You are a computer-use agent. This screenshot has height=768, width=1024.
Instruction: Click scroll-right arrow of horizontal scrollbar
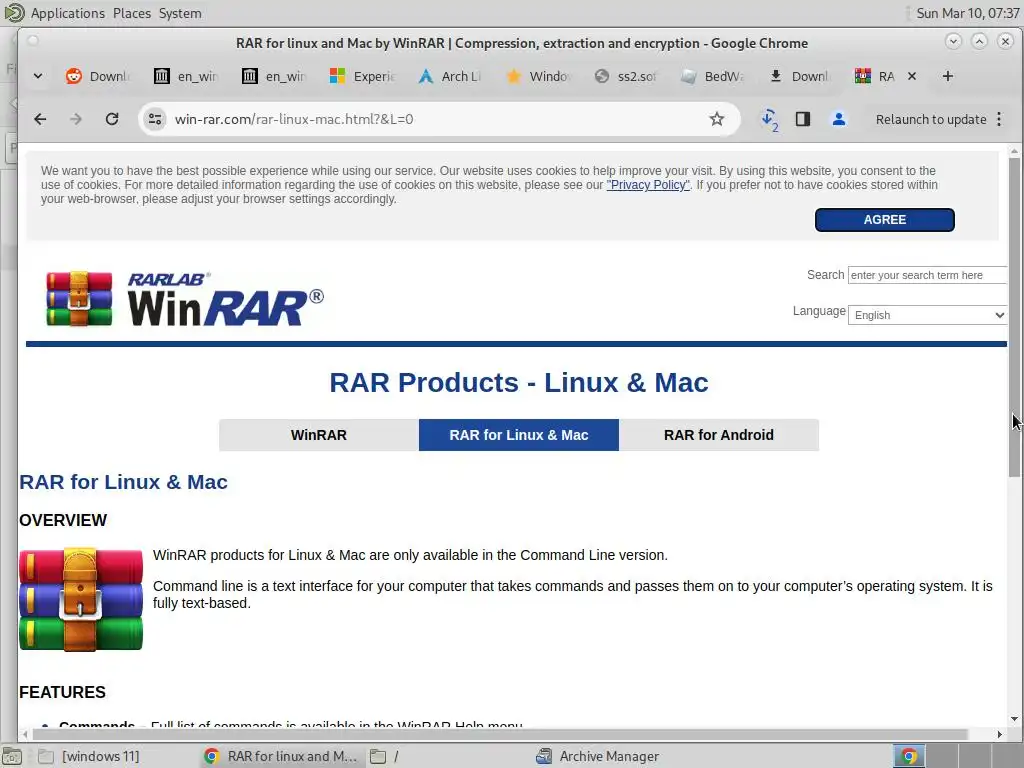tap(1000, 734)
